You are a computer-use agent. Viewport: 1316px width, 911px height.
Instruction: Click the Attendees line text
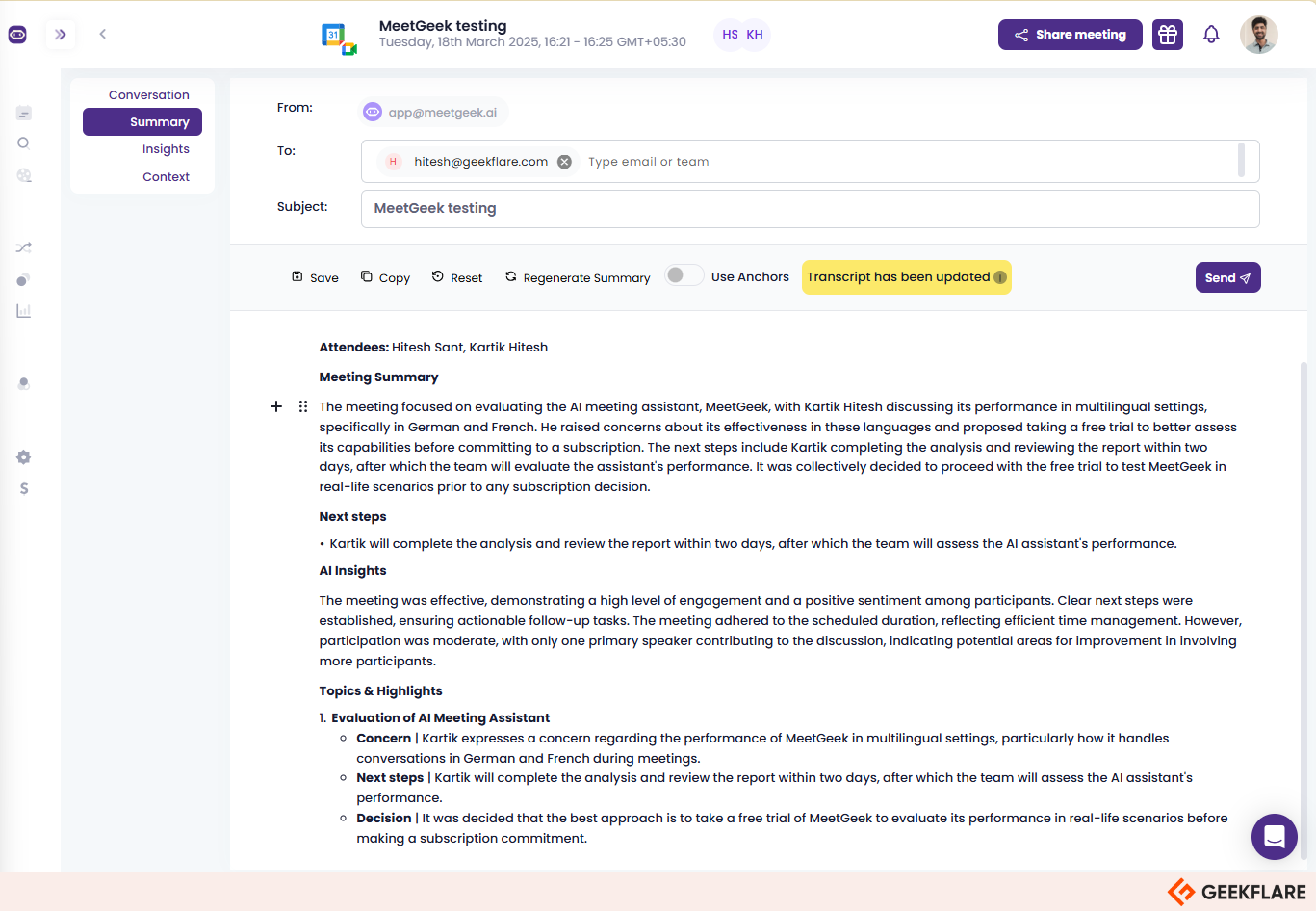[x=433, y=348]
